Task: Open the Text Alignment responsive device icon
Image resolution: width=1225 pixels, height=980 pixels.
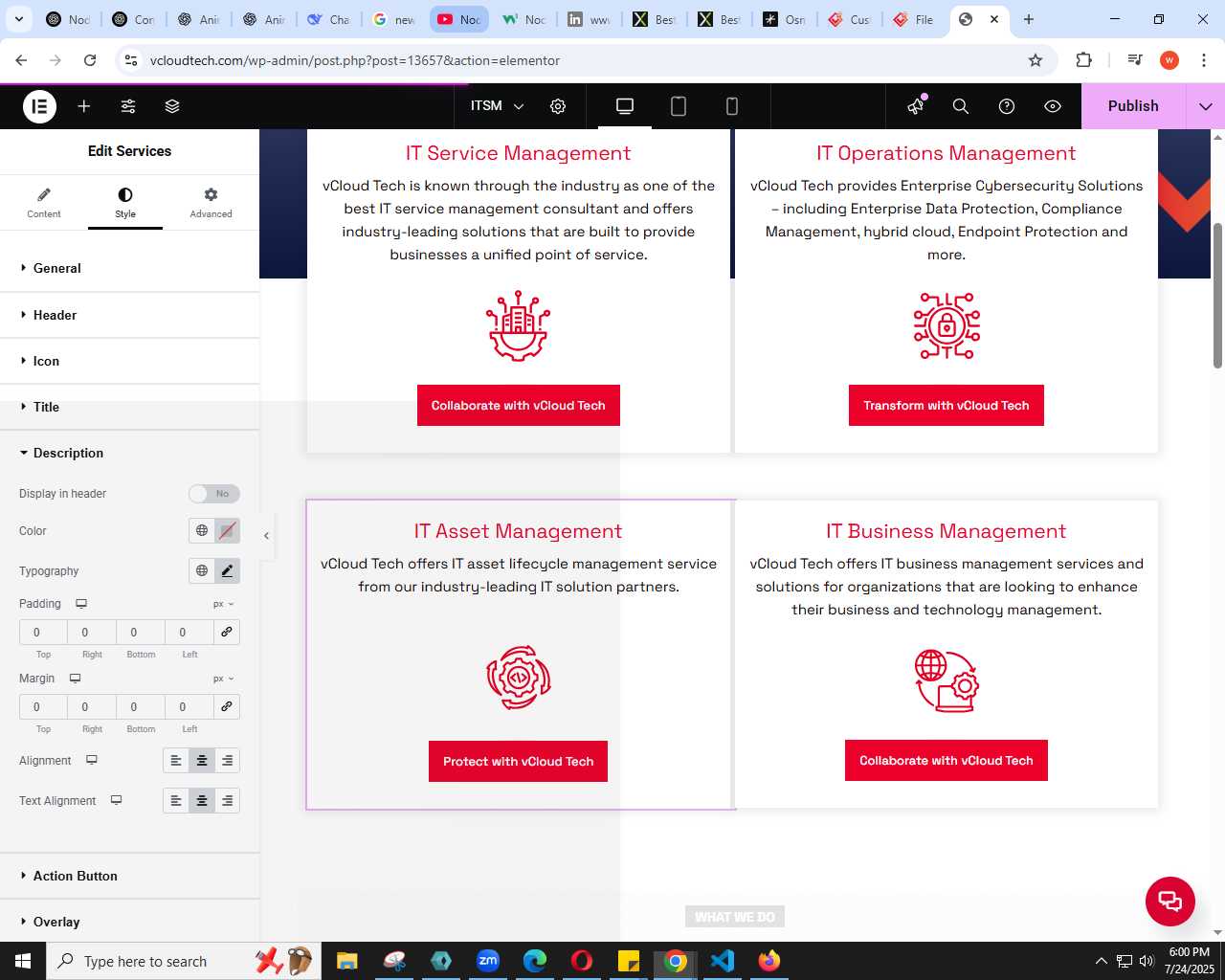Action: [x=116, y=800]
